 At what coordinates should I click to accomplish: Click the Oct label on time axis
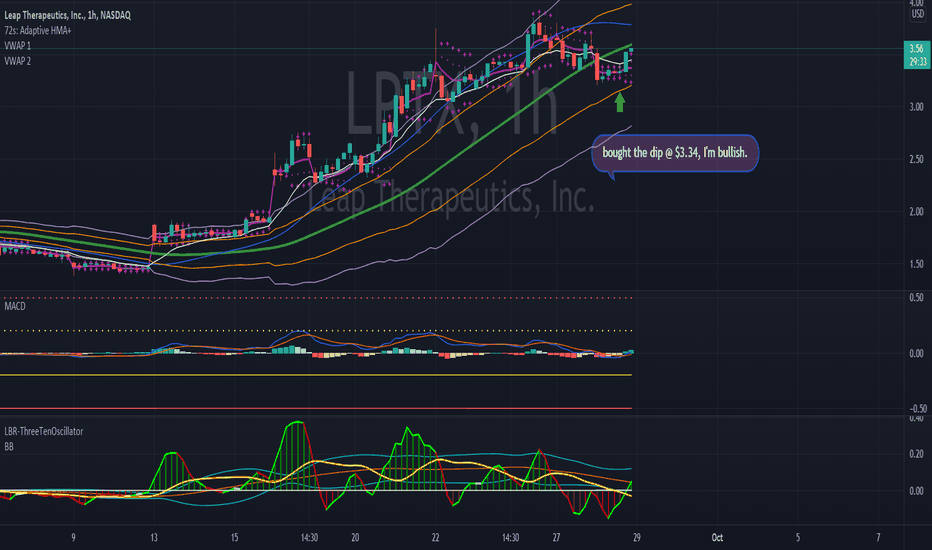[717, 538]
